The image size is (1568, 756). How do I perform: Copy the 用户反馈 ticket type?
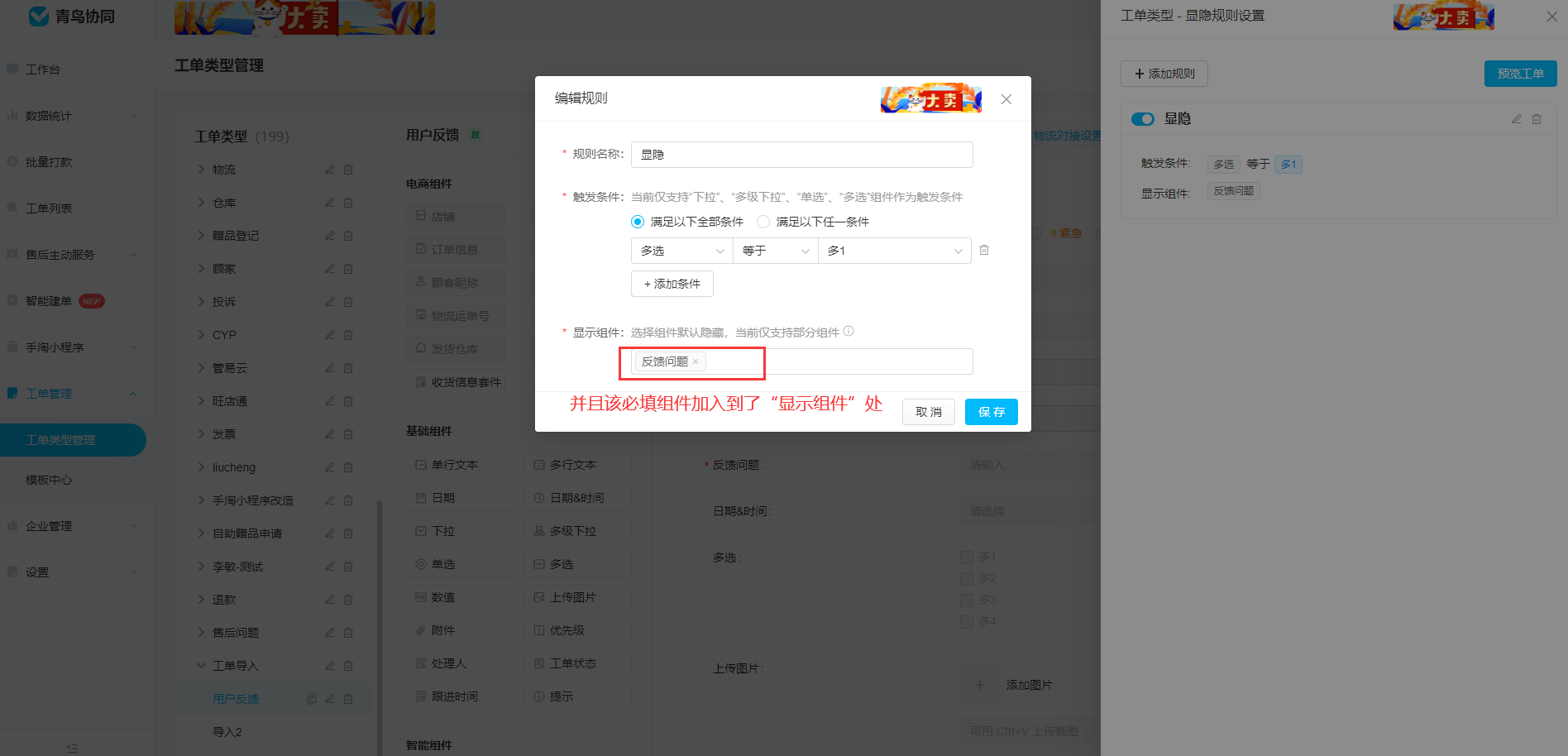coord(312,699)
